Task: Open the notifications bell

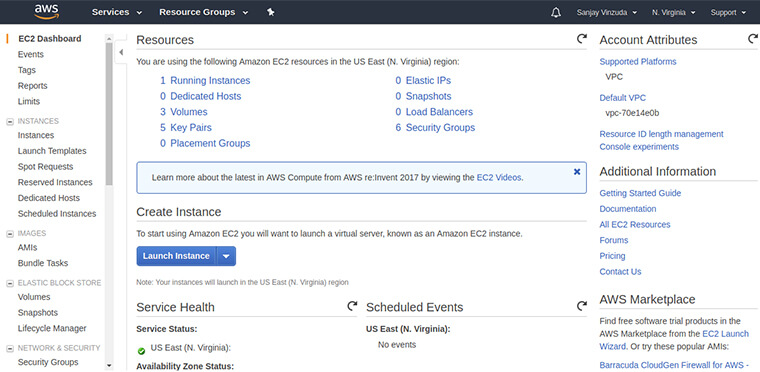Action: [x=556, y=13]
